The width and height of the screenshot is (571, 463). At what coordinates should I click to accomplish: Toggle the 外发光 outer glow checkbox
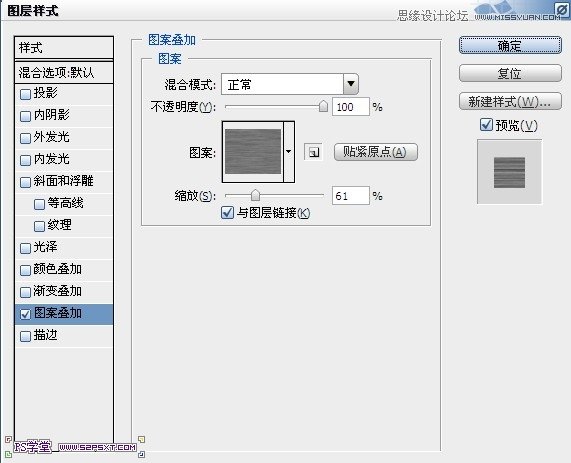[x=25, y=138]
